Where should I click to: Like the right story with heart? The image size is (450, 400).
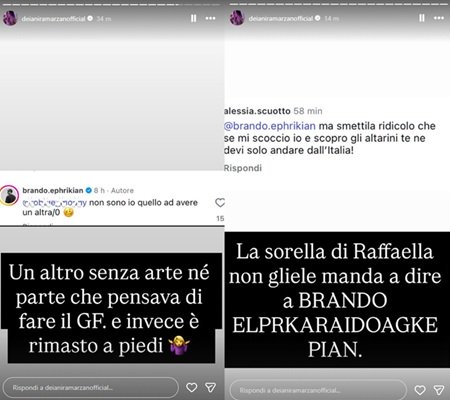pyautogui.click(x=420, y=390)
